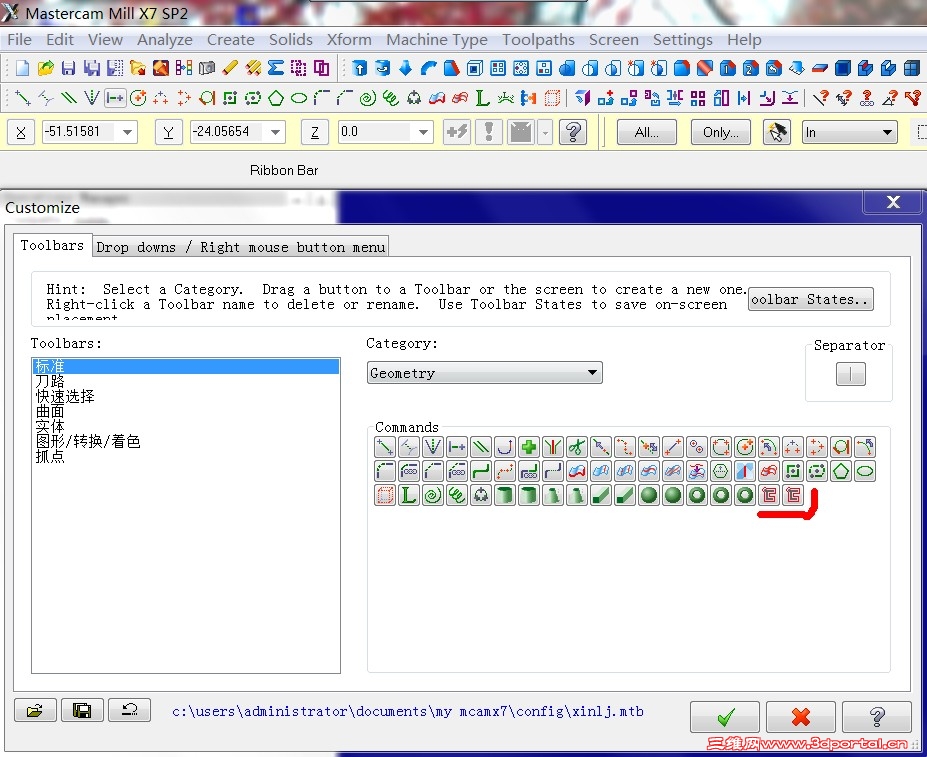
Task: Click the scissors trim command icon
Action: tap(577, 447)
